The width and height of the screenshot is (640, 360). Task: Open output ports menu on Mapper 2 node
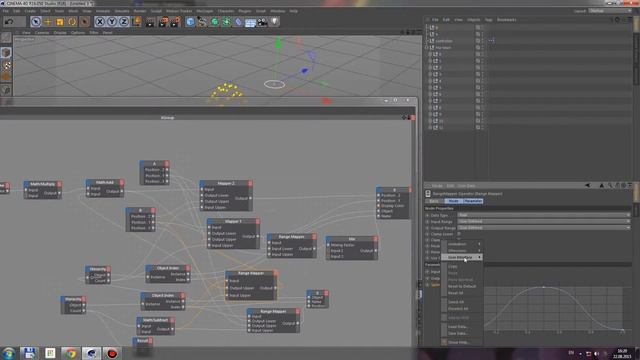click(250, 183)
